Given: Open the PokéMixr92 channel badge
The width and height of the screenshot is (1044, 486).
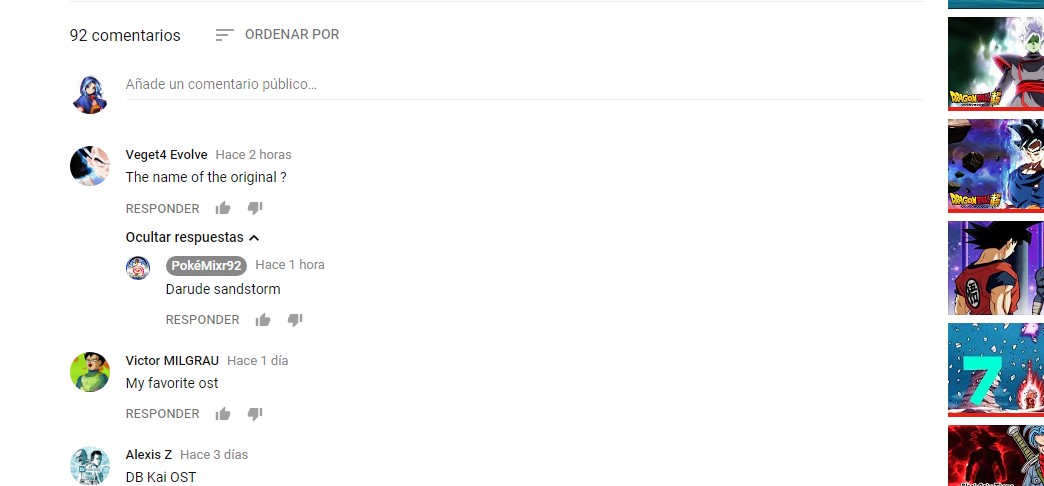Looking at the screenshot, I should point(206,266).
